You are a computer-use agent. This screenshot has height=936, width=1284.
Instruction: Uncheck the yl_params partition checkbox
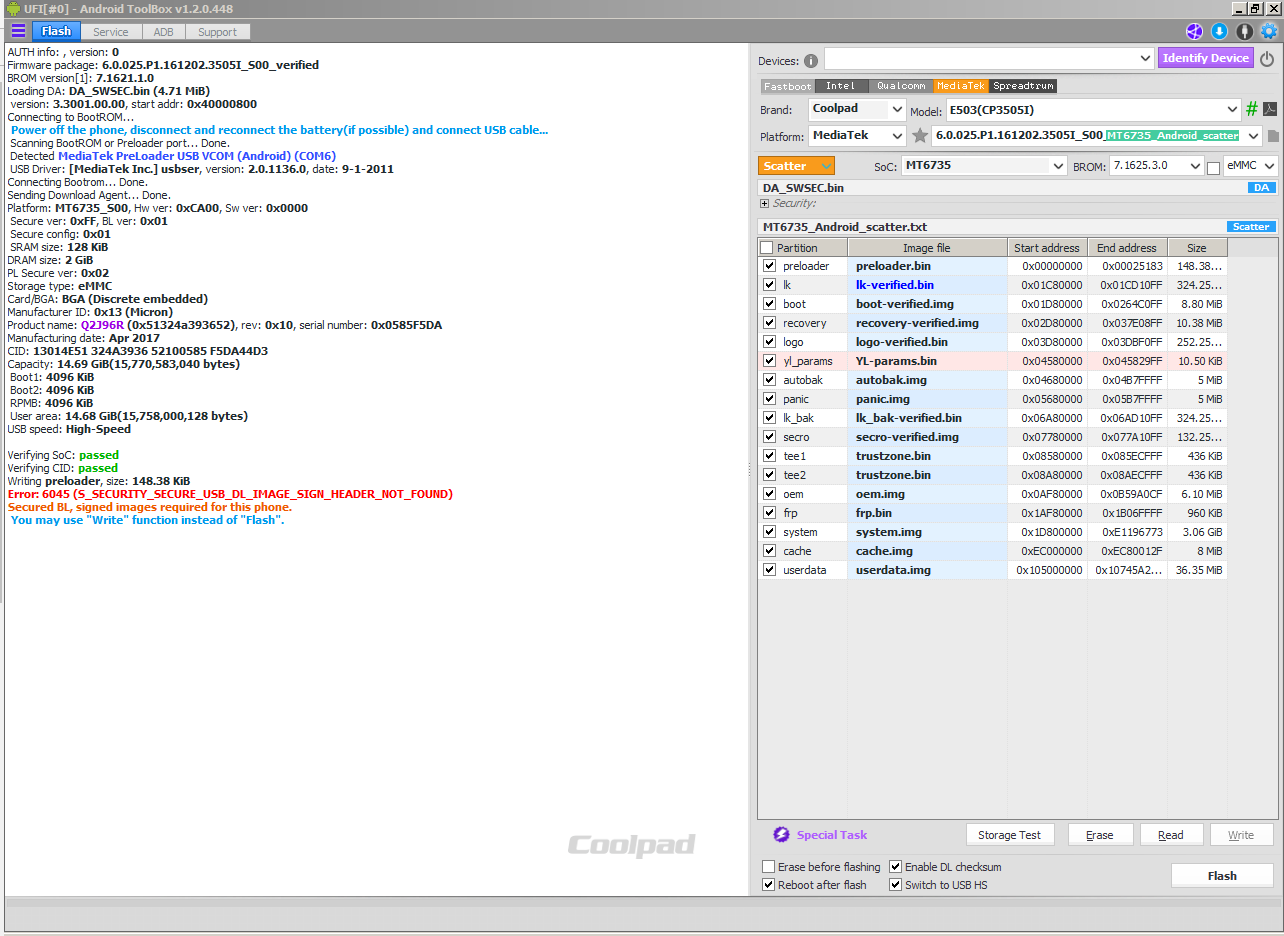(x=769, y=361)
